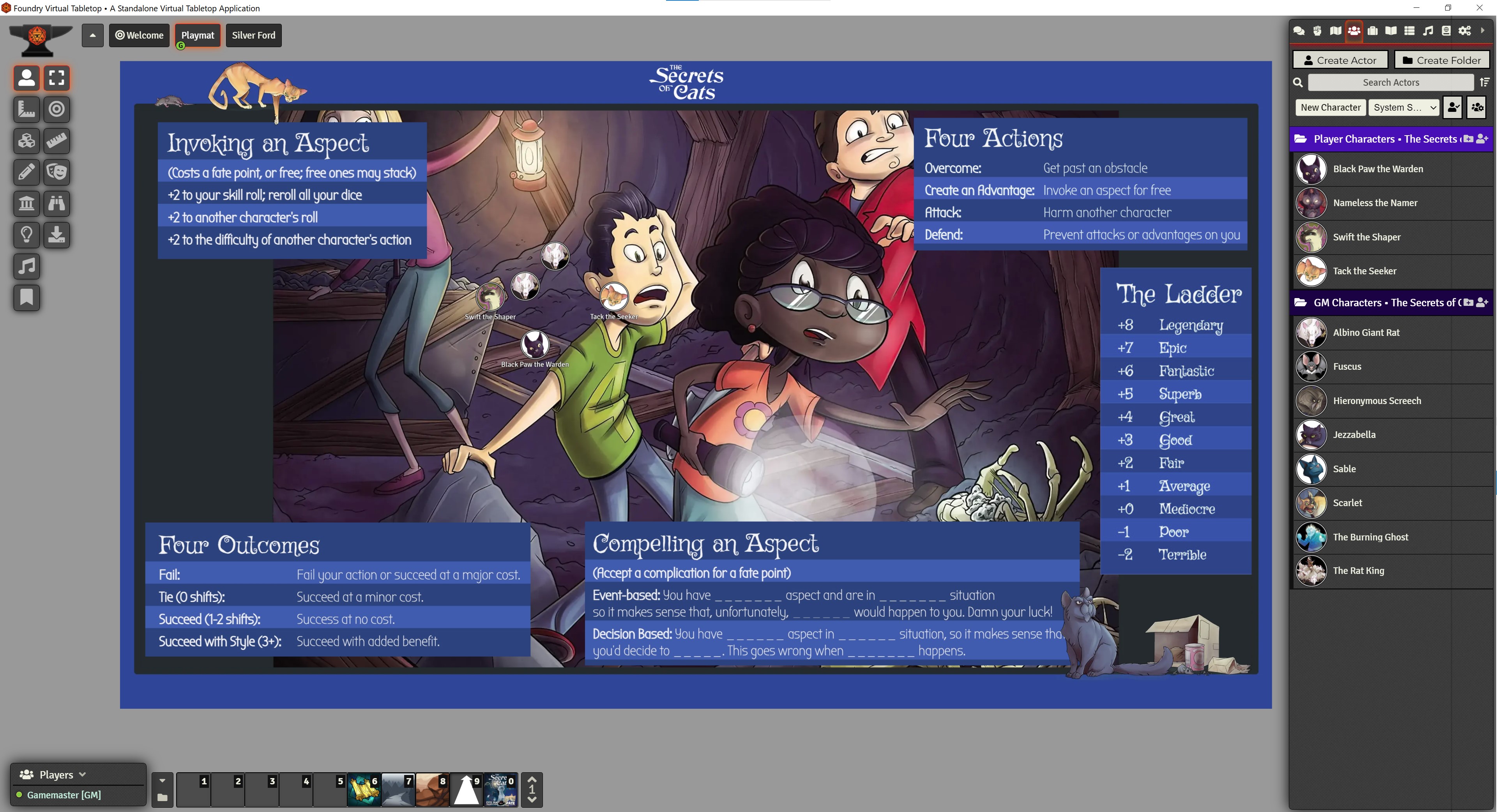The width and height of the screenshot is (1497, 812).
Task: Open Playlists music tab in sidebar
Action: pos(1428,31)
